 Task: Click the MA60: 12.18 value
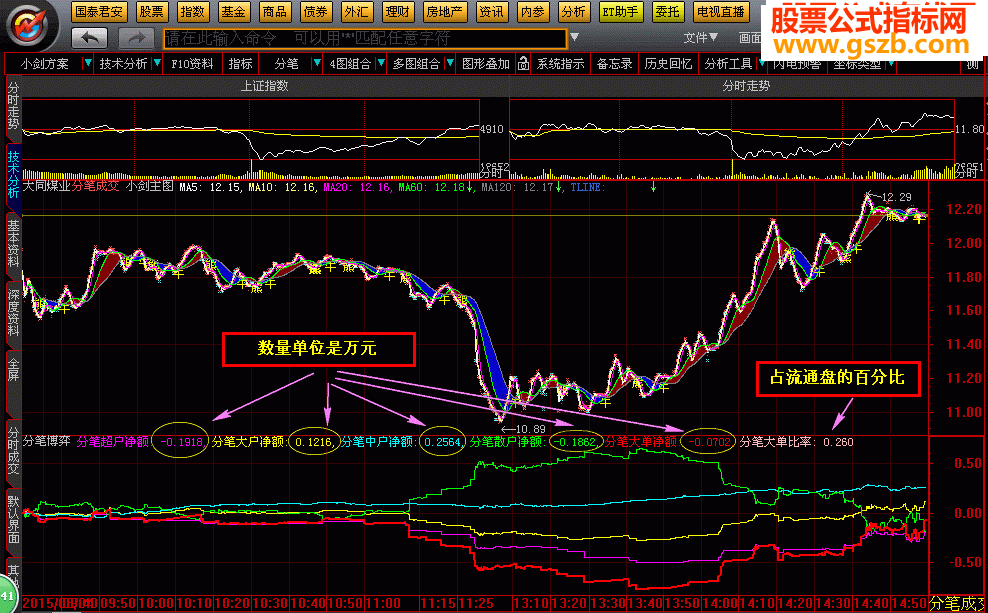[x=434, y=187]
